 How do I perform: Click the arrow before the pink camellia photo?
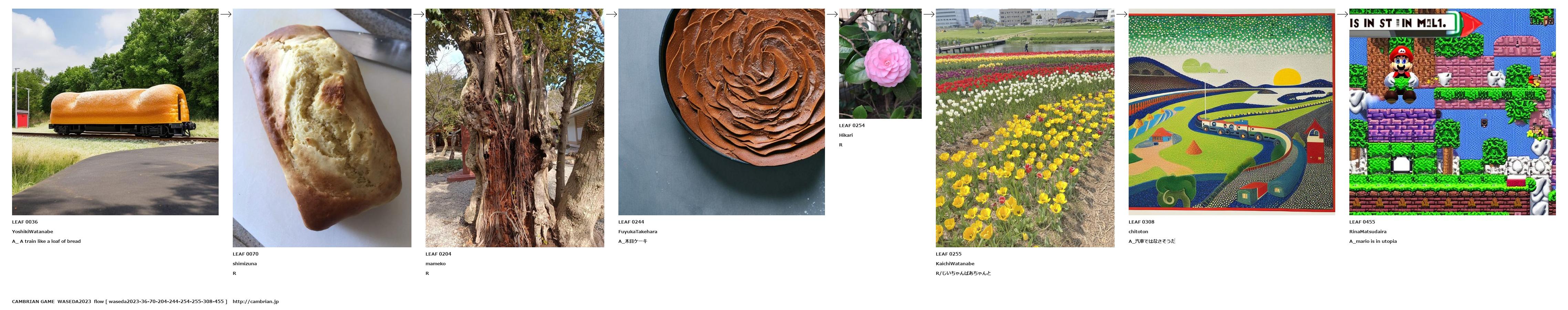tap(832, 14)
